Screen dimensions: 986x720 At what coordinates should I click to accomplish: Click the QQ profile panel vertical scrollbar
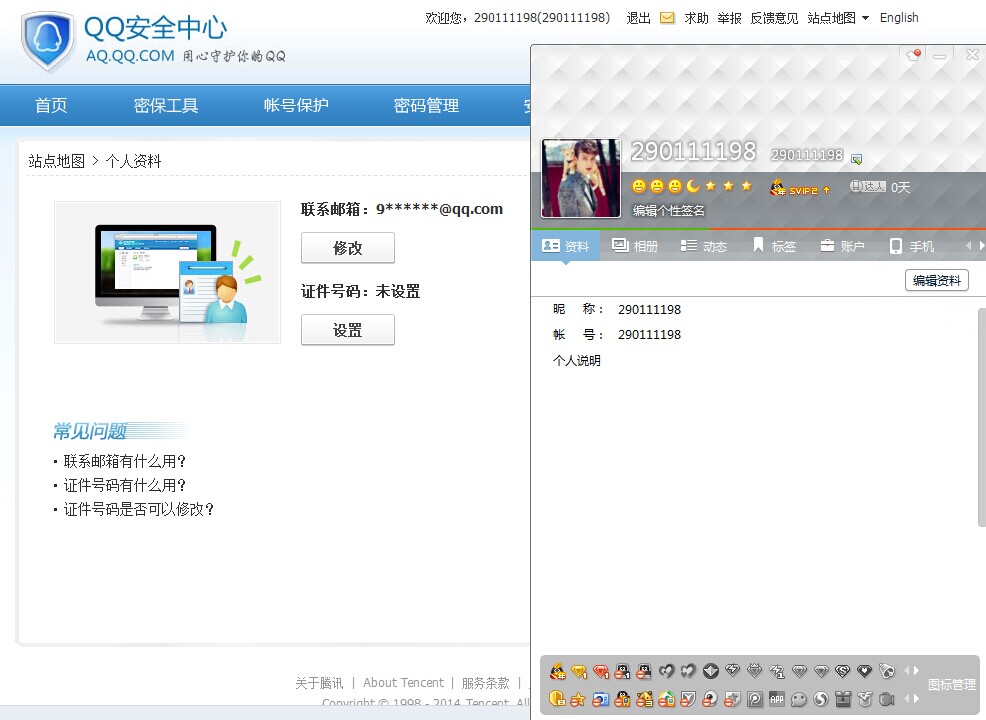point(982,418)
